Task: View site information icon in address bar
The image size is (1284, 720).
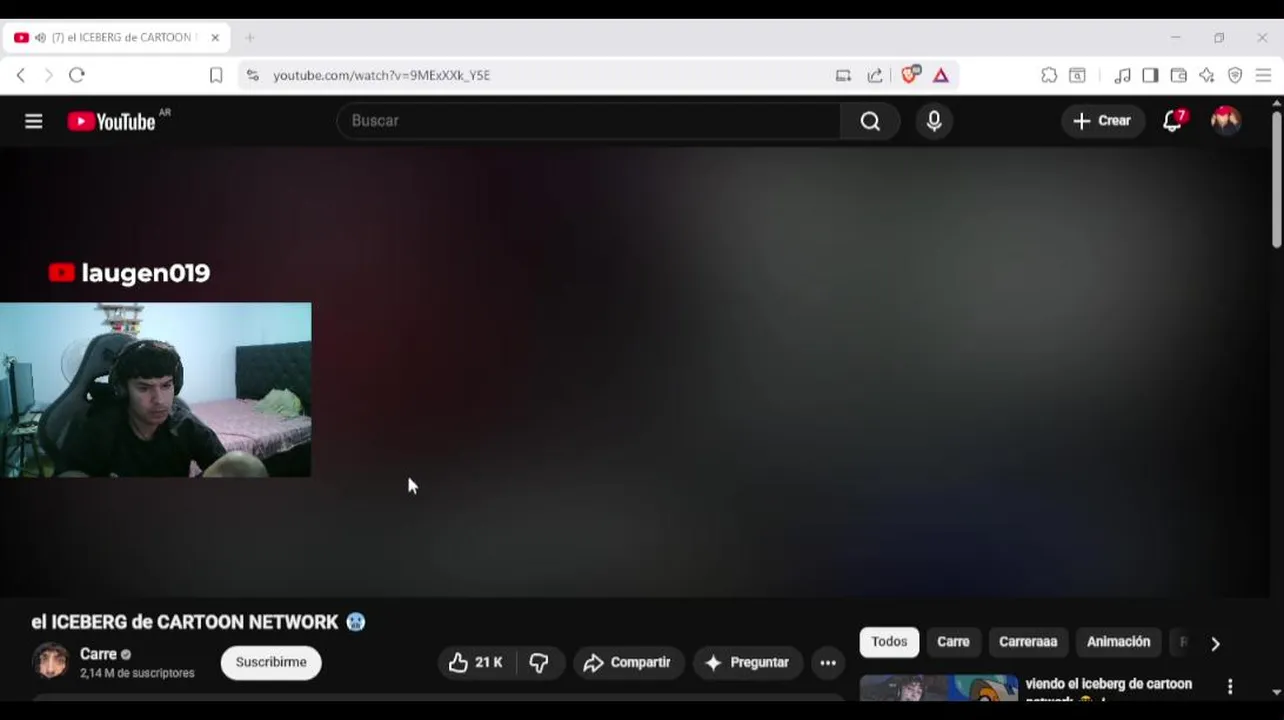Action: [252, 75]
